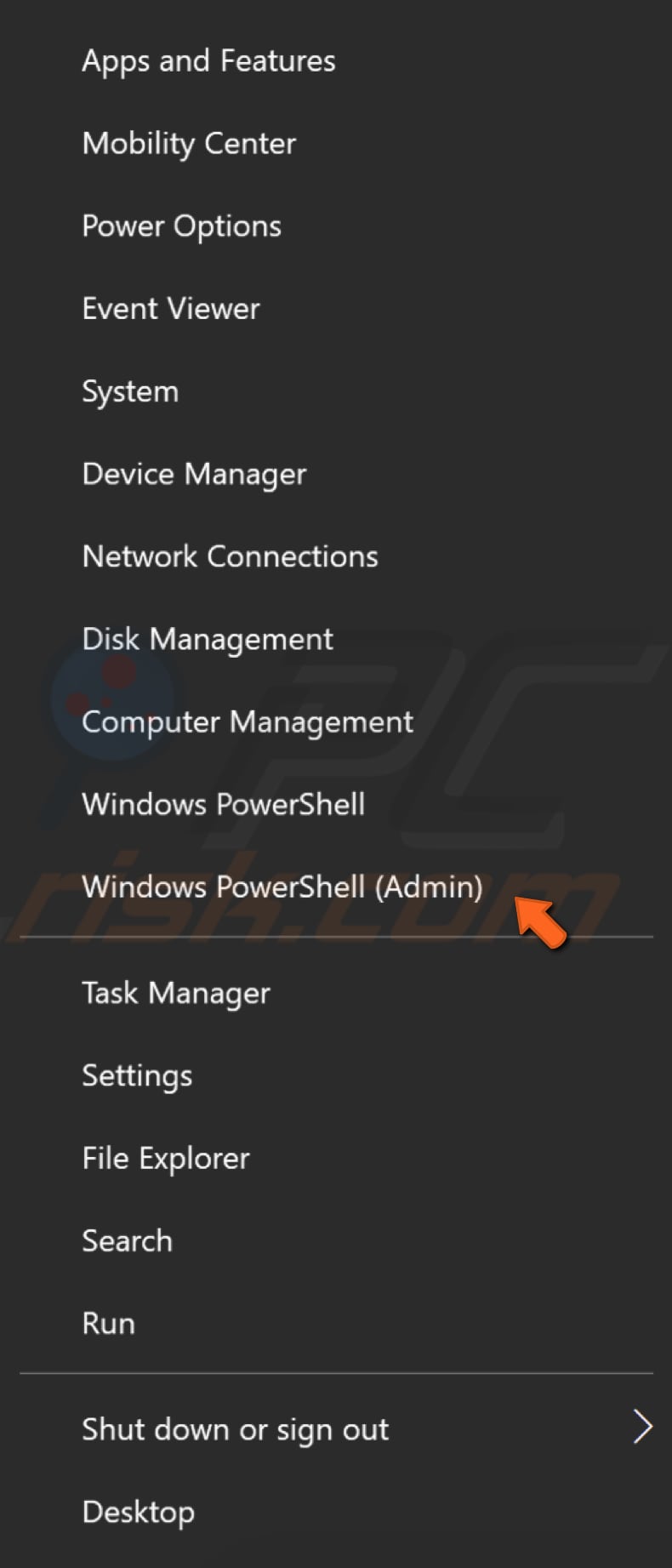Select Shut down or sign out
This screenshot has height=1568, width=672.
[235, 1429]
